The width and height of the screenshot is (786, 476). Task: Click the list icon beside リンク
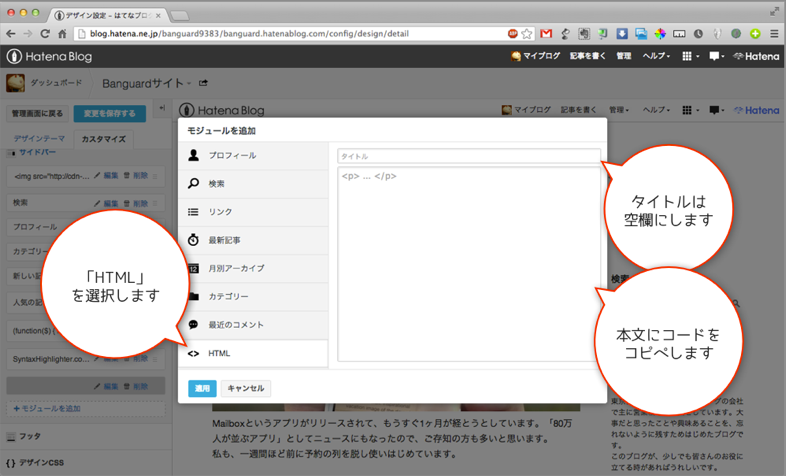[193, 212]
